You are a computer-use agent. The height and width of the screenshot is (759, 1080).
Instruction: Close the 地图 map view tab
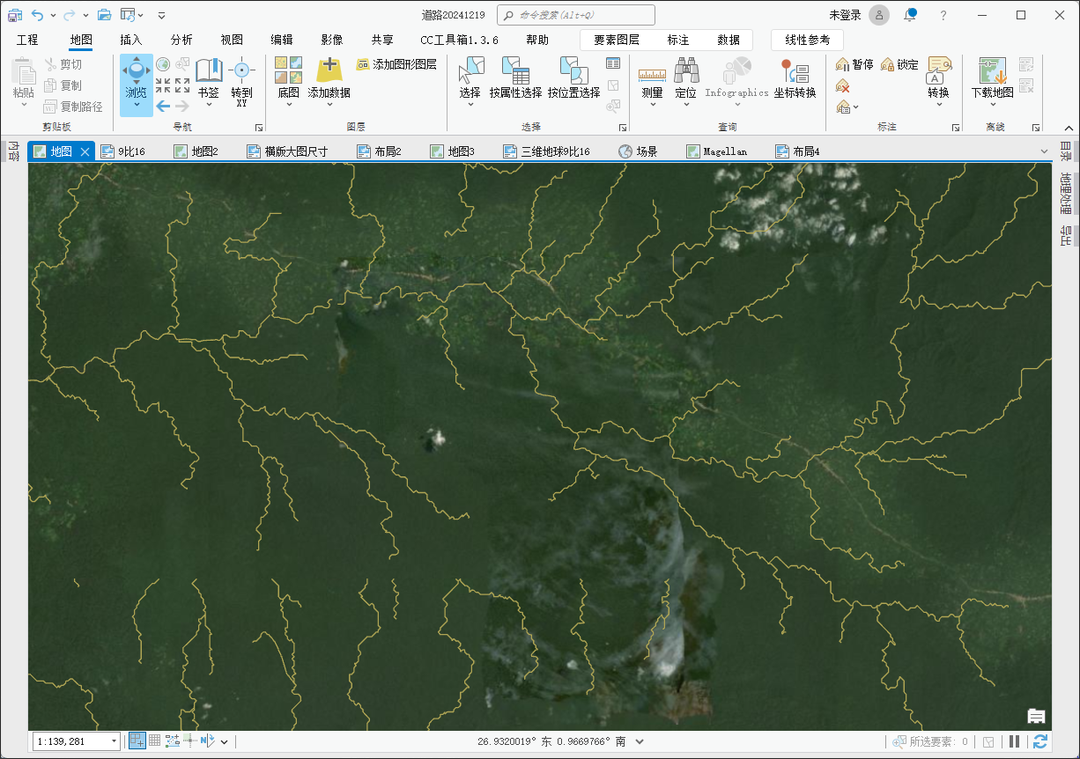click(85, 152)
